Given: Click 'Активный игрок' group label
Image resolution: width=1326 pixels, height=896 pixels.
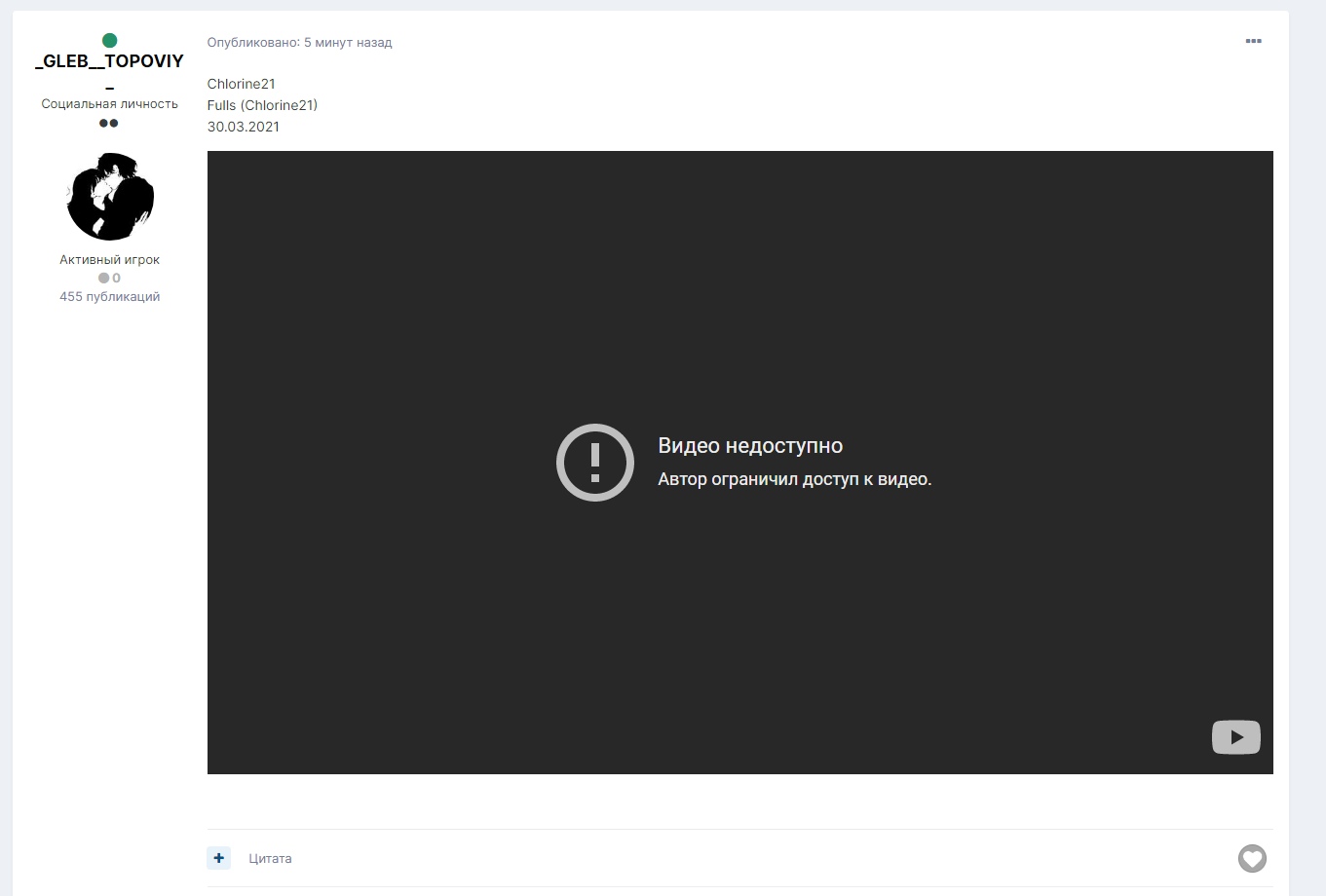Looking at the screenshot, I should [110, 260].
